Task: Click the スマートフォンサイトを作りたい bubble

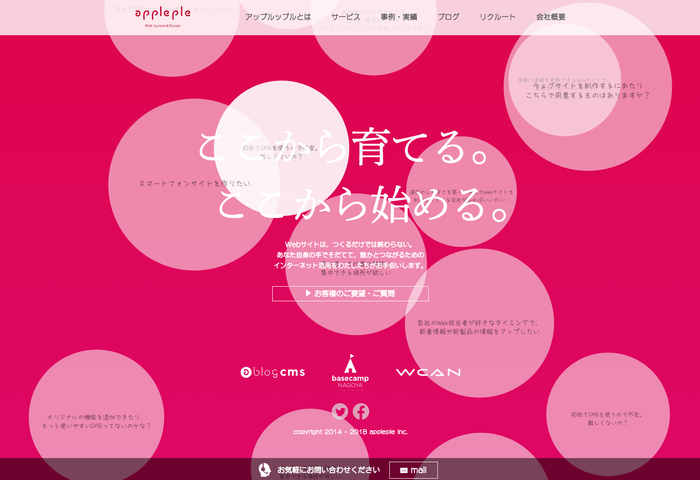Action: (x=187, y=184)
